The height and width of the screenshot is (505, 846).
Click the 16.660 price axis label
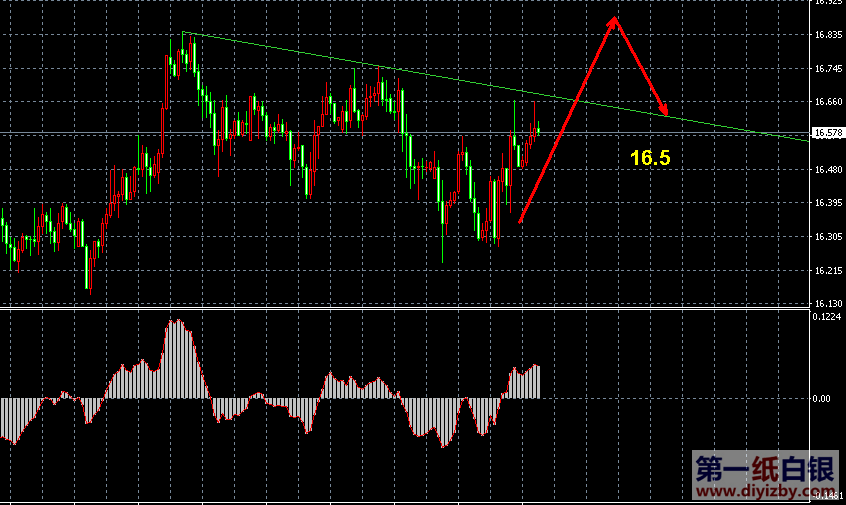(826, 102)
